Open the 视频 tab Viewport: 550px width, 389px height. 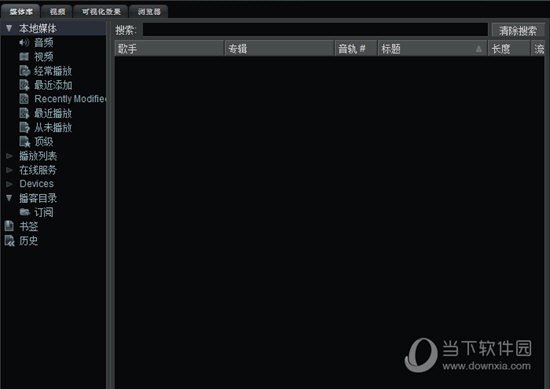(x=57, y=12)
